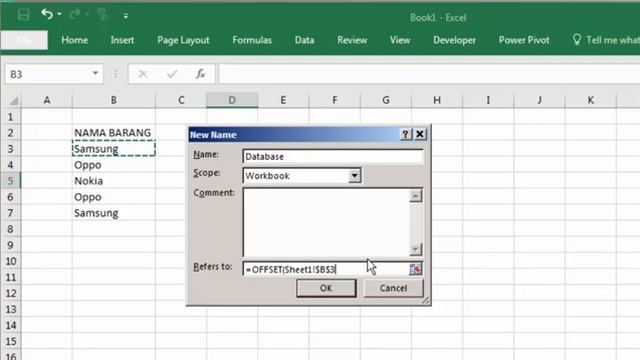Select row 2 header
The image size is (640, 360).
[11, 133]
